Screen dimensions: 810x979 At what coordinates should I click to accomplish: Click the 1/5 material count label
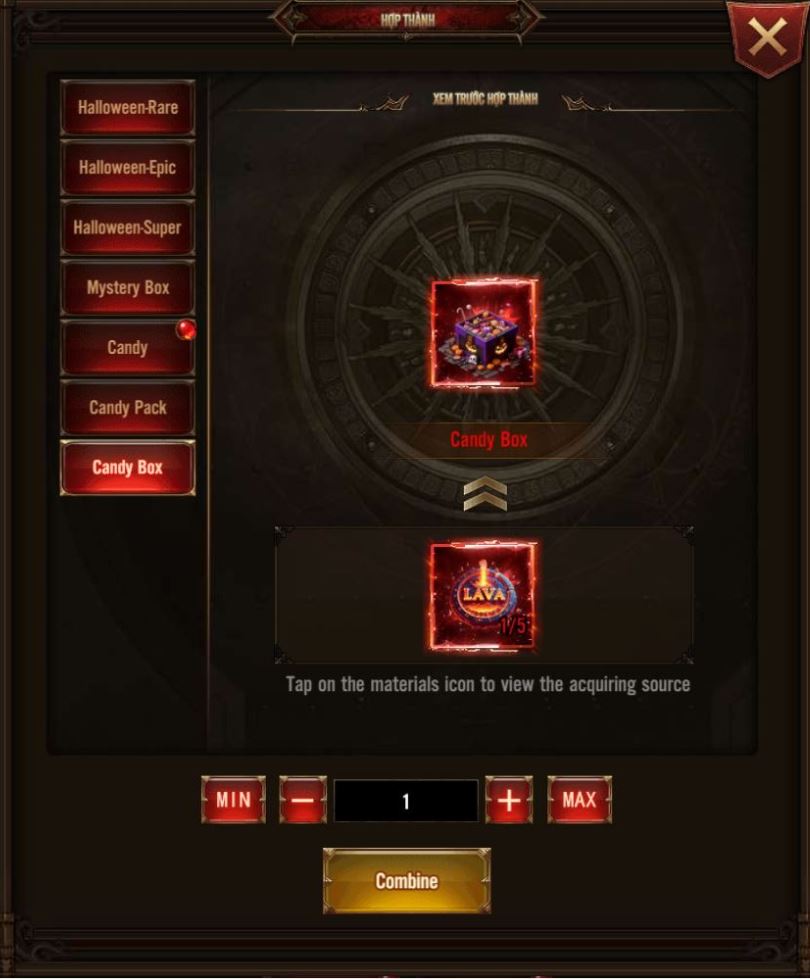point(513,626)
